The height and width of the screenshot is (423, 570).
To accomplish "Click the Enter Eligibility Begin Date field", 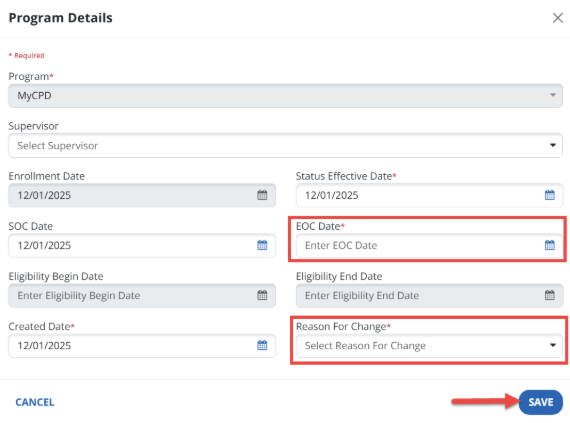I will coord(142,295).
